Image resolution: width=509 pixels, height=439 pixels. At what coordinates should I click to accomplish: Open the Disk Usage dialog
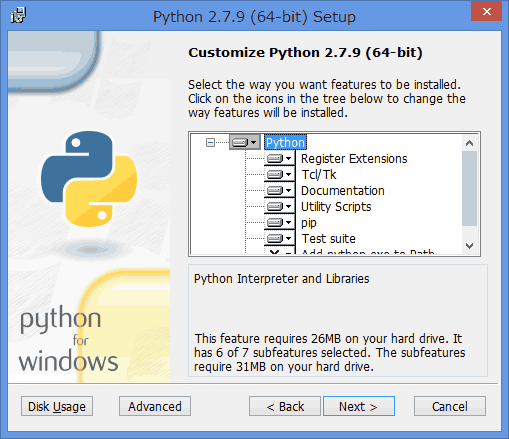(x=57, y=406)
